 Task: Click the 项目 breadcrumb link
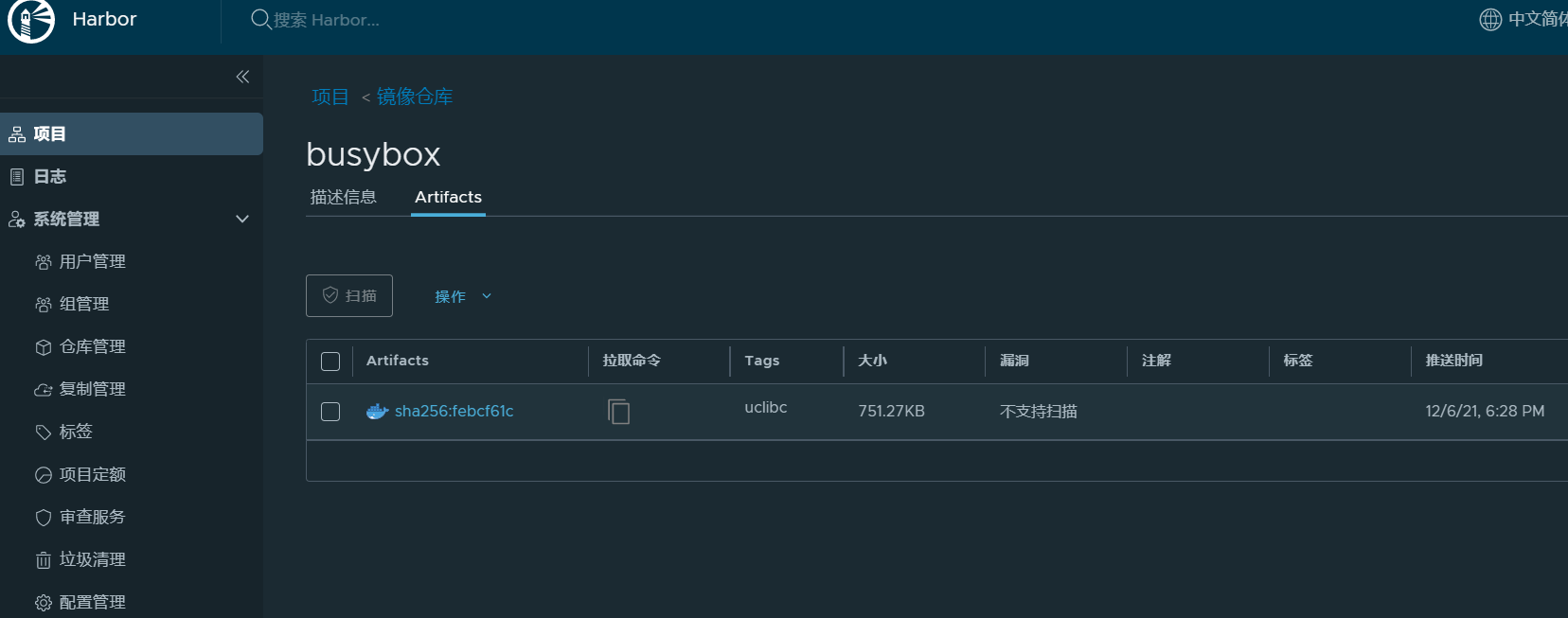330,97
